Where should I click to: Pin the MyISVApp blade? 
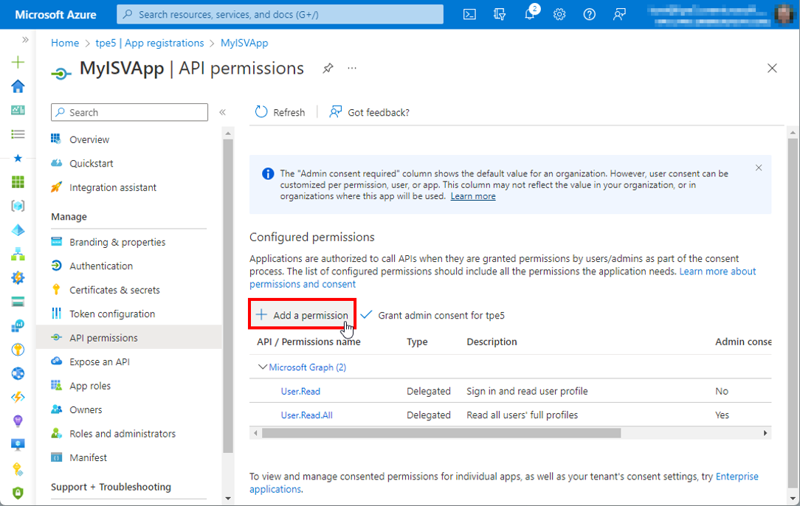pyautogui.click(x=328, y=68)
